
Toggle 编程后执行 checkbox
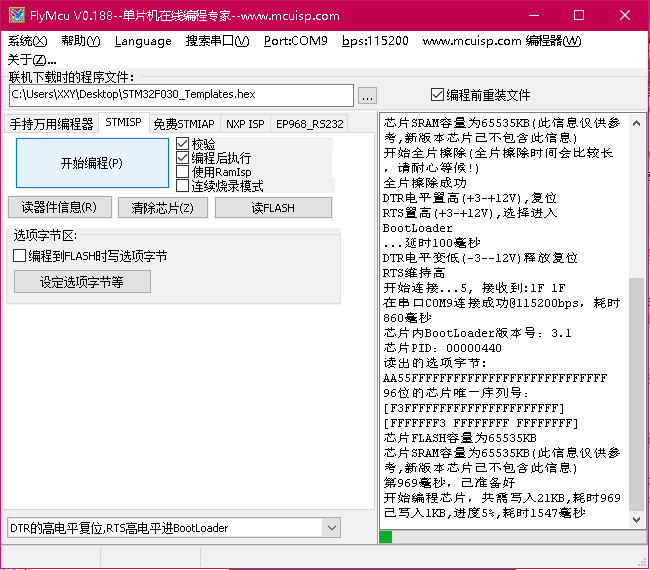pos(213,158)
